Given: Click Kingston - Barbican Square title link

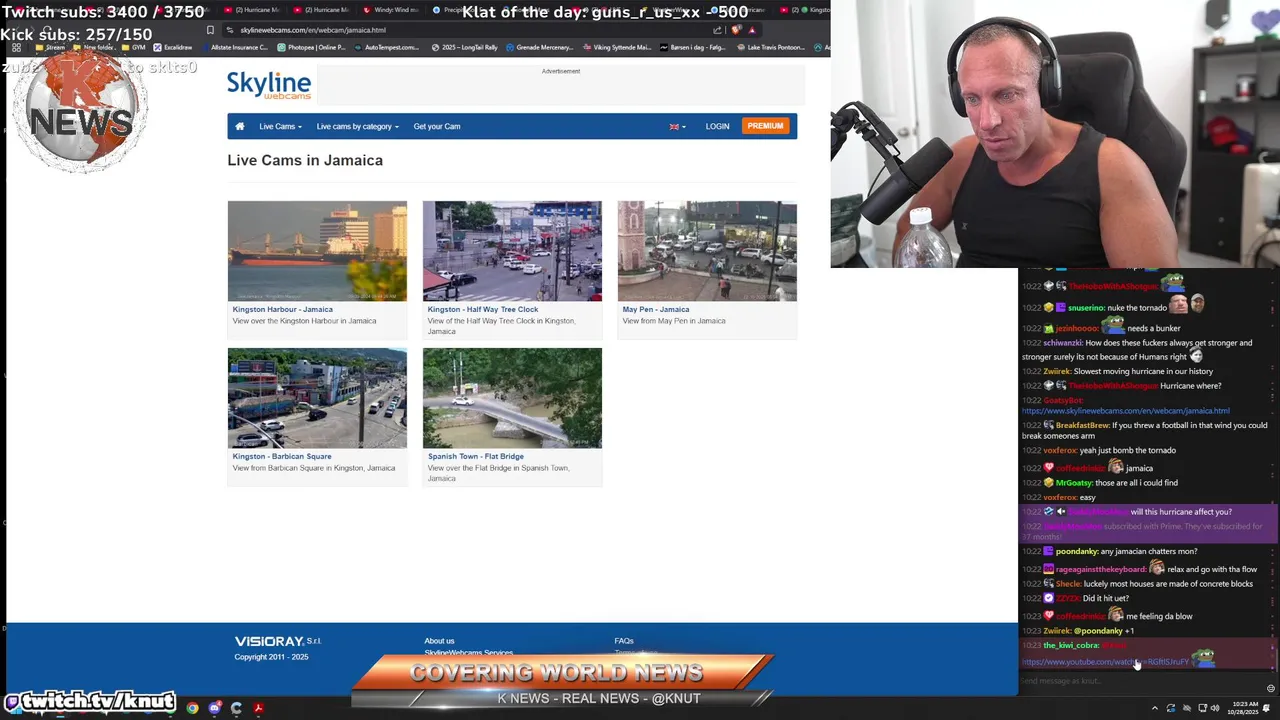Looking at the screenshot, I should (282, 456).
